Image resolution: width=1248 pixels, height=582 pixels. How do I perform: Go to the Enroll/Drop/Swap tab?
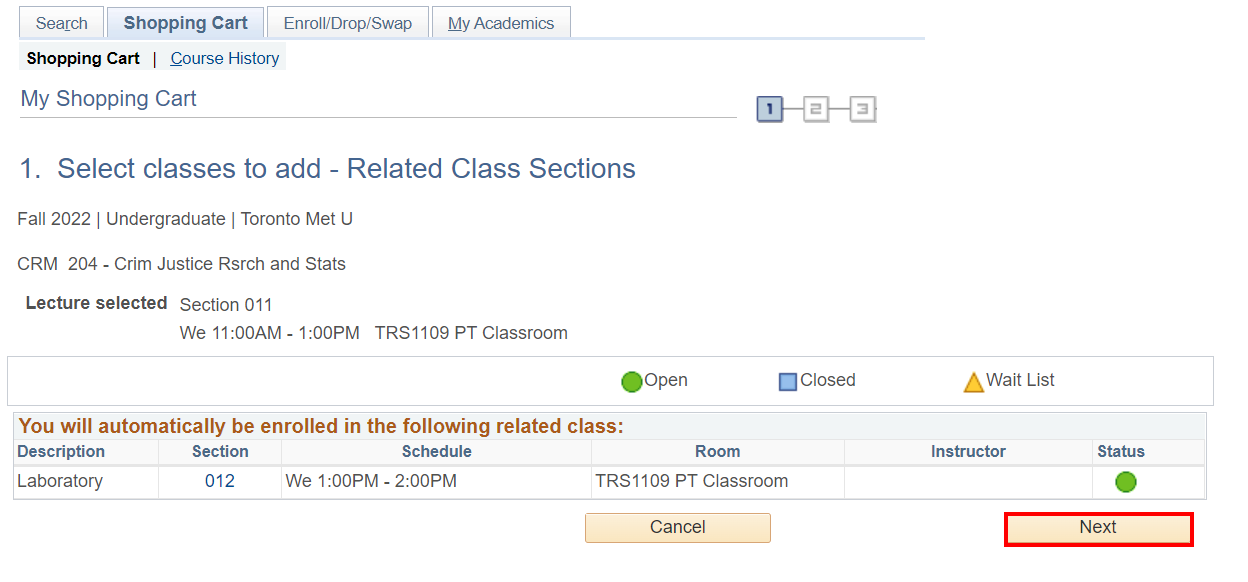(347, 23)
